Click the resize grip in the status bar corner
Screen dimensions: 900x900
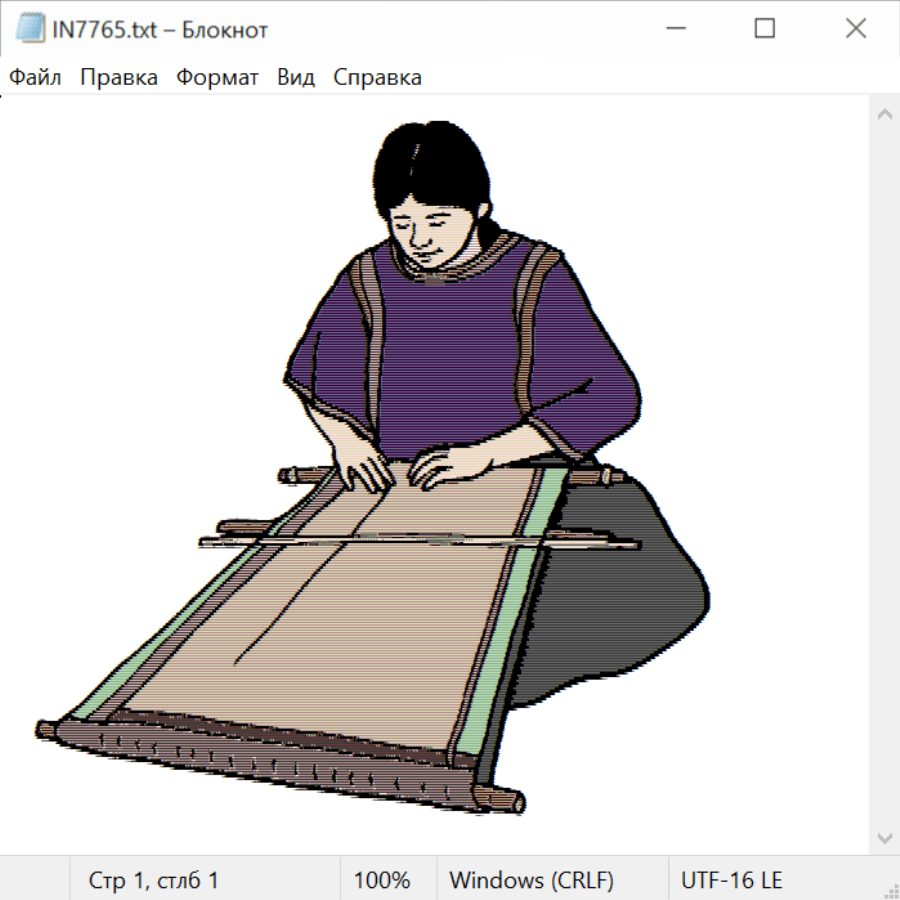(890, 890)
